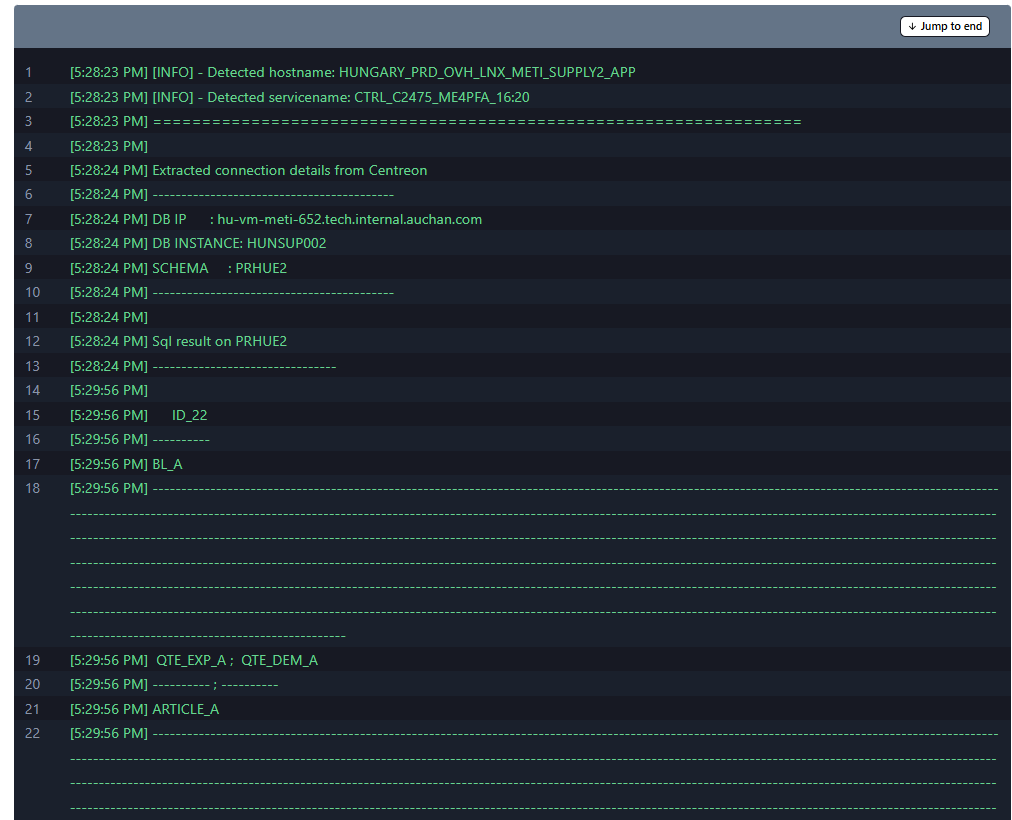Click the QTE_EXP_A ; QTE_DEM_A log line
Image resolution: width=1012 pixels, height=820 pixels.
point(194,660)
